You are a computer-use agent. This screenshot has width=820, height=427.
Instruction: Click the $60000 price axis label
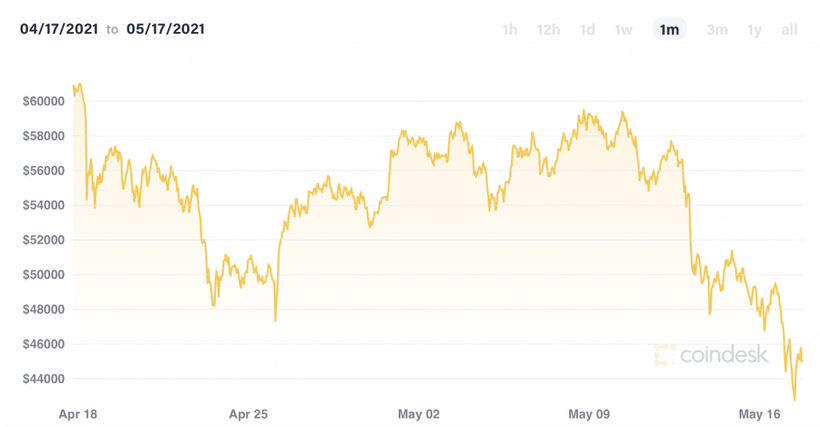pyautogui.click(x=43, y=101)
